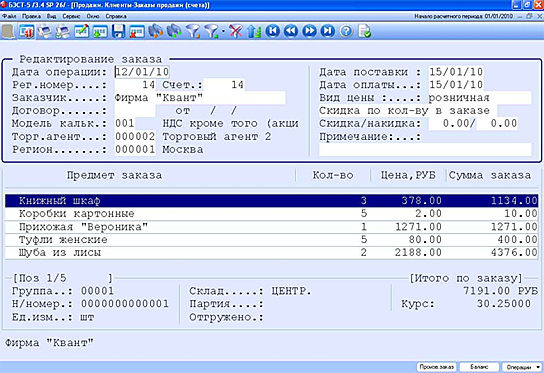The height and width of the screenshot is (373, 544).
Task: Jump to first record button
Action: [273, 31]
